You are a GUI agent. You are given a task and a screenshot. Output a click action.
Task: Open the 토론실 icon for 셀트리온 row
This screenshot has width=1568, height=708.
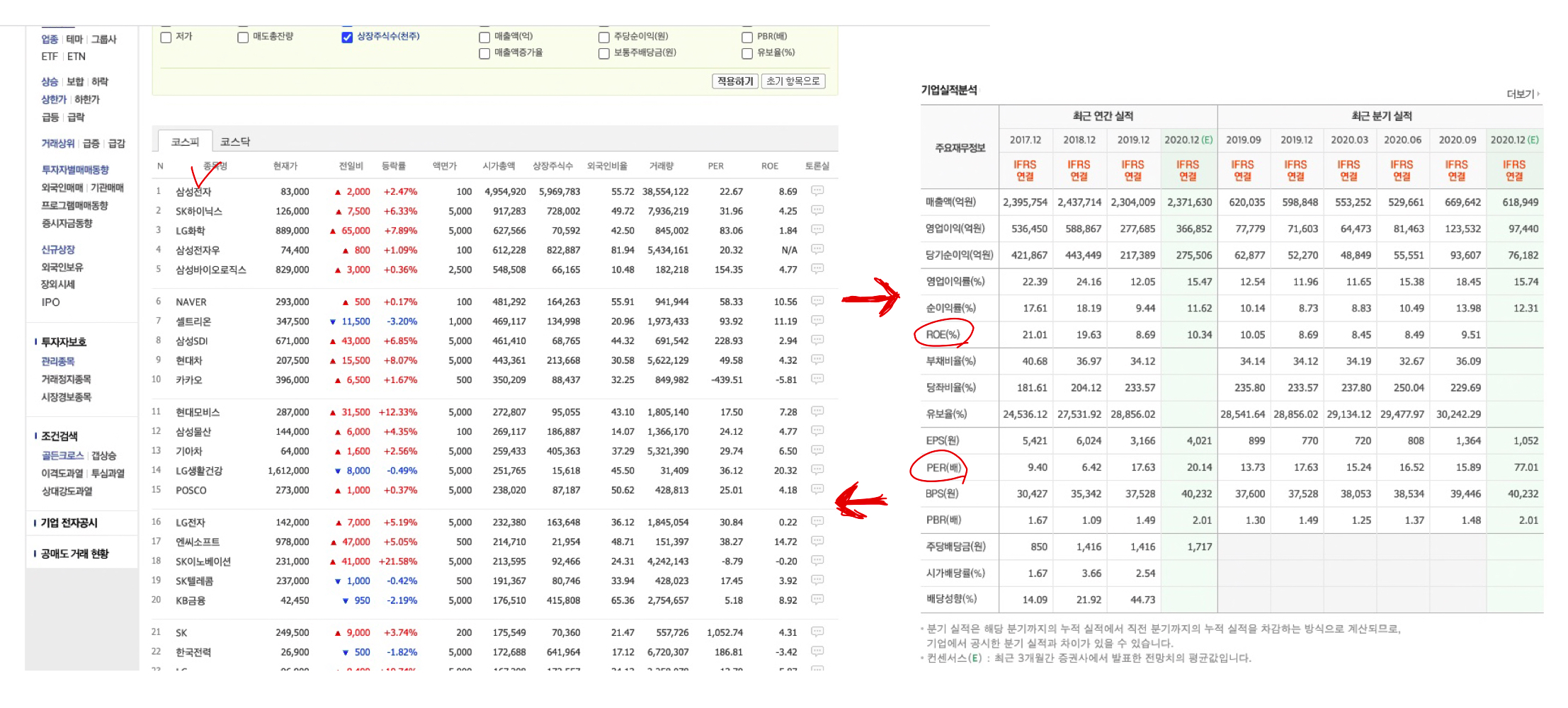(817, 321)
